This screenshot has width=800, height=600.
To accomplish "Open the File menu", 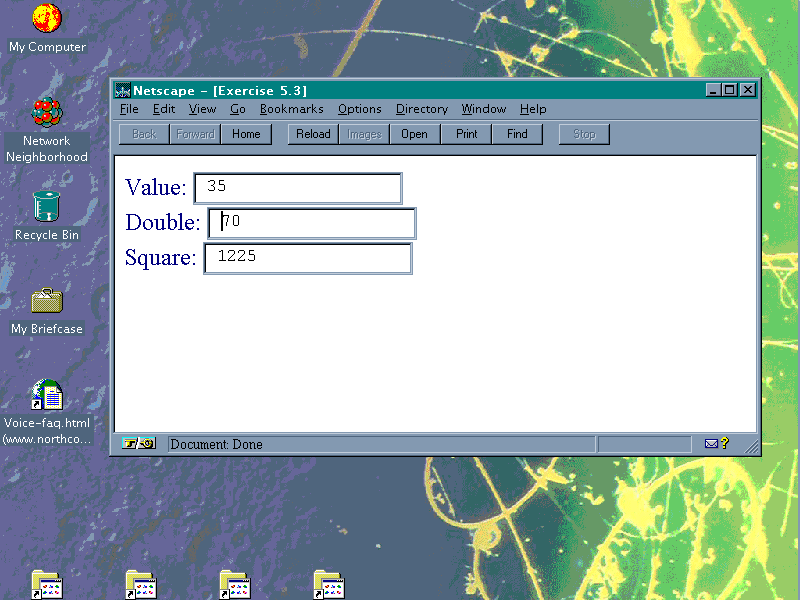I will click(x=129, y=109).
